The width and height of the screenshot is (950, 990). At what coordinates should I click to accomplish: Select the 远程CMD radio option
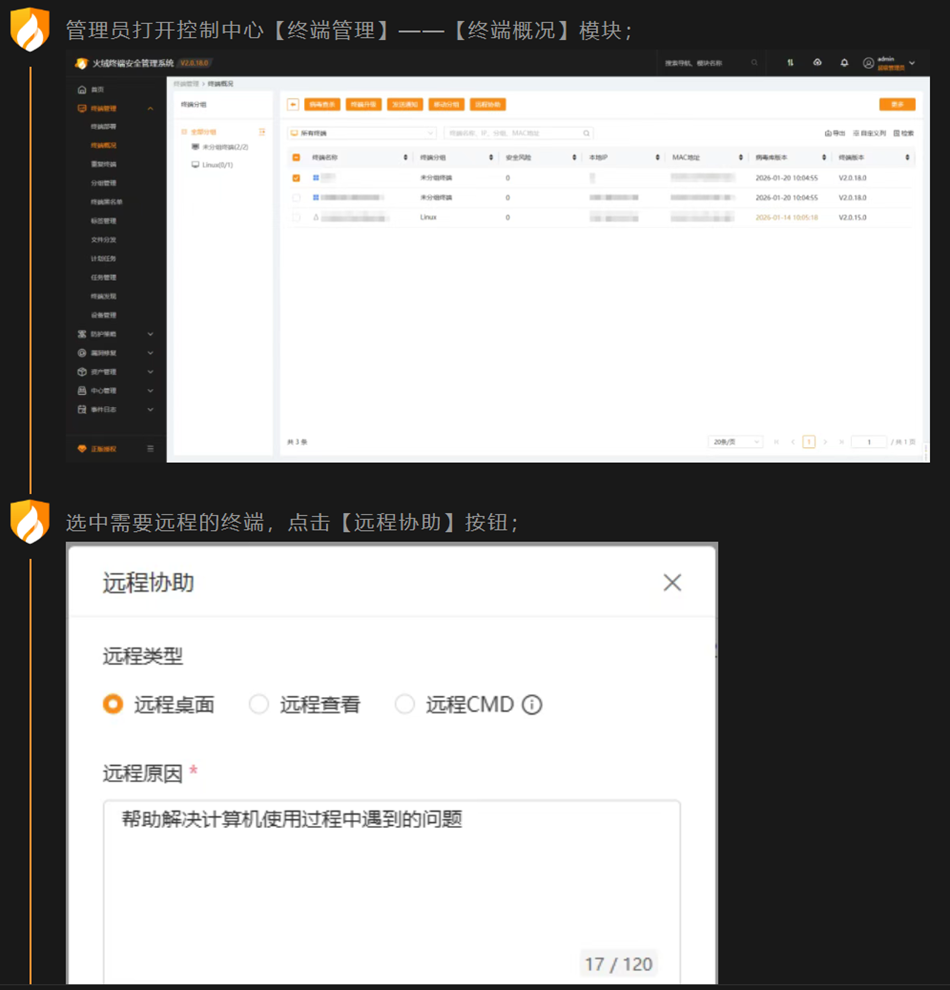(404, 705)
